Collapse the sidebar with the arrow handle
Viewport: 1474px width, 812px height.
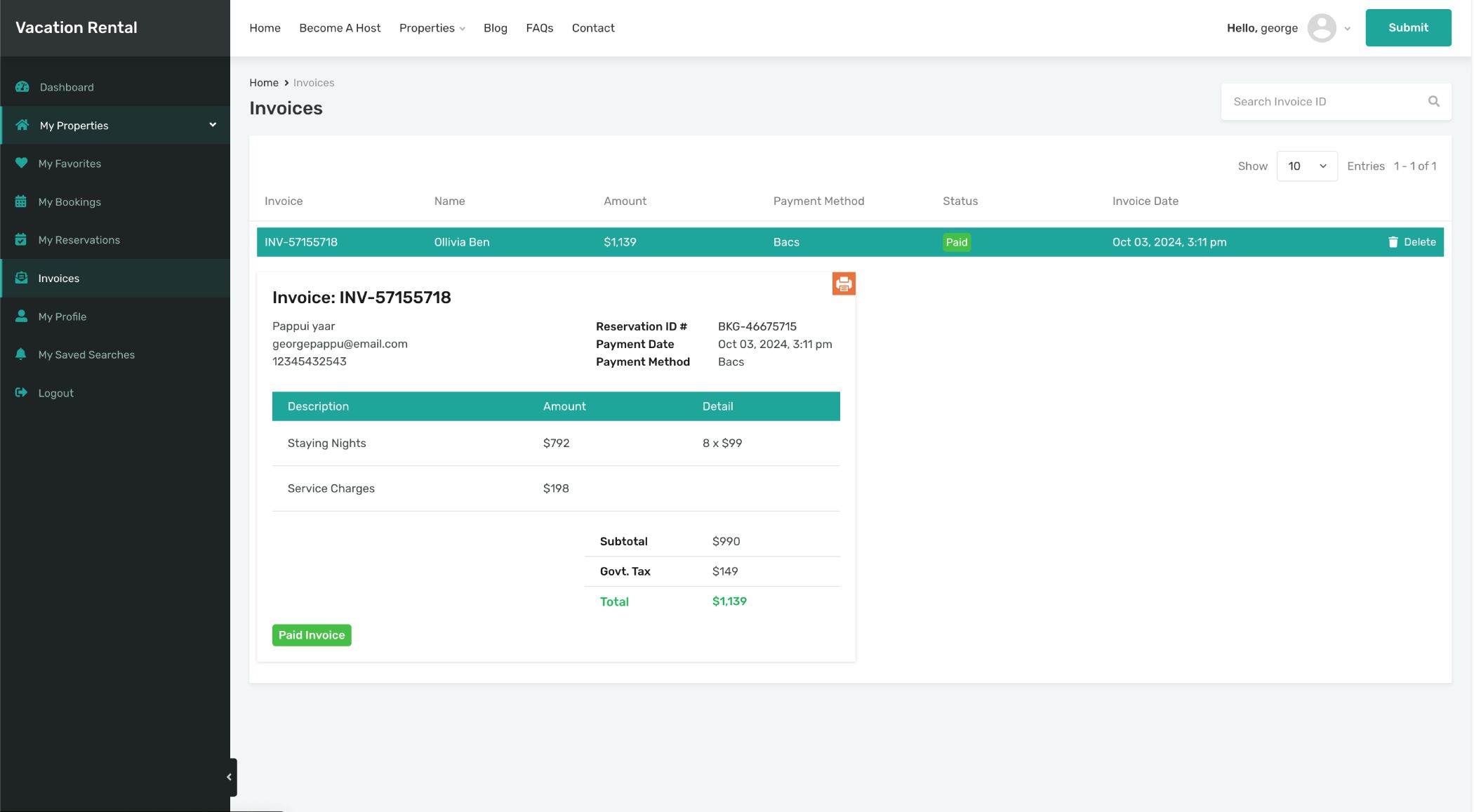click(x=230, y=777)
